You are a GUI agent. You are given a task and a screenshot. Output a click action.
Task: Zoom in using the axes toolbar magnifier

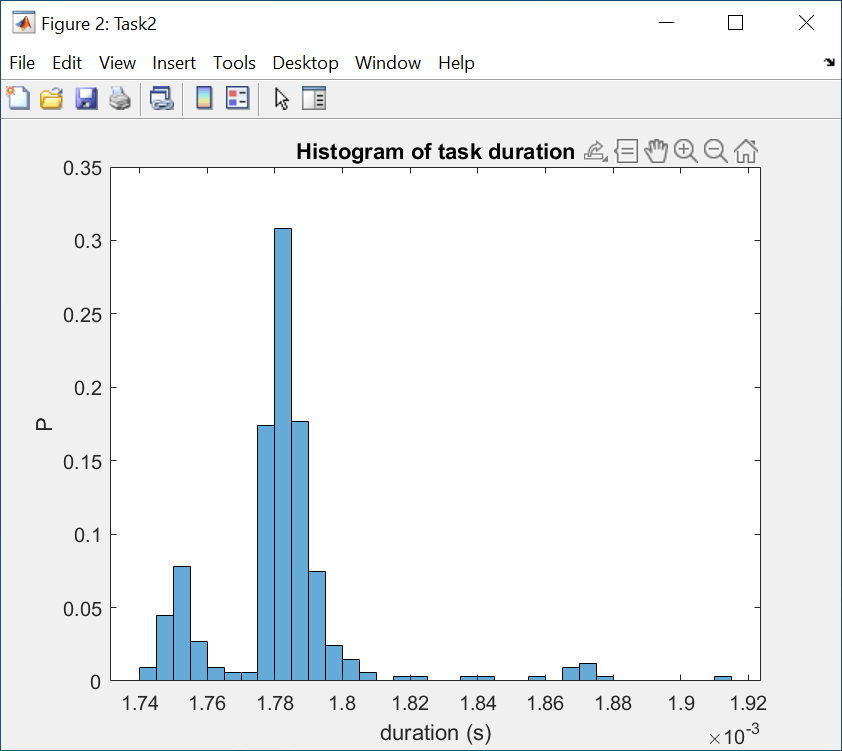(x=686, y=150)
